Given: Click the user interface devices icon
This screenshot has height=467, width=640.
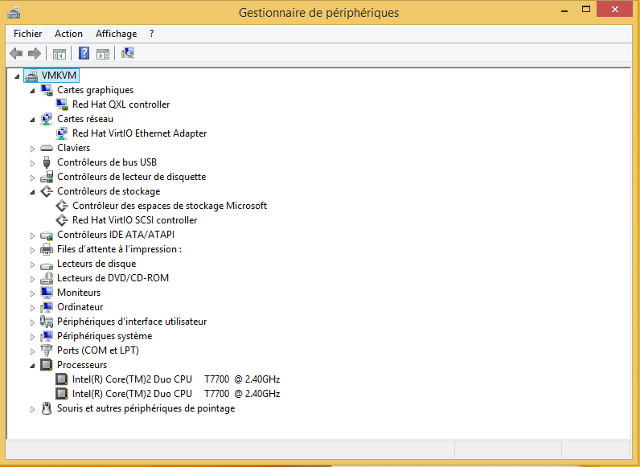Looking at the screenshot, I should point(47,322).
